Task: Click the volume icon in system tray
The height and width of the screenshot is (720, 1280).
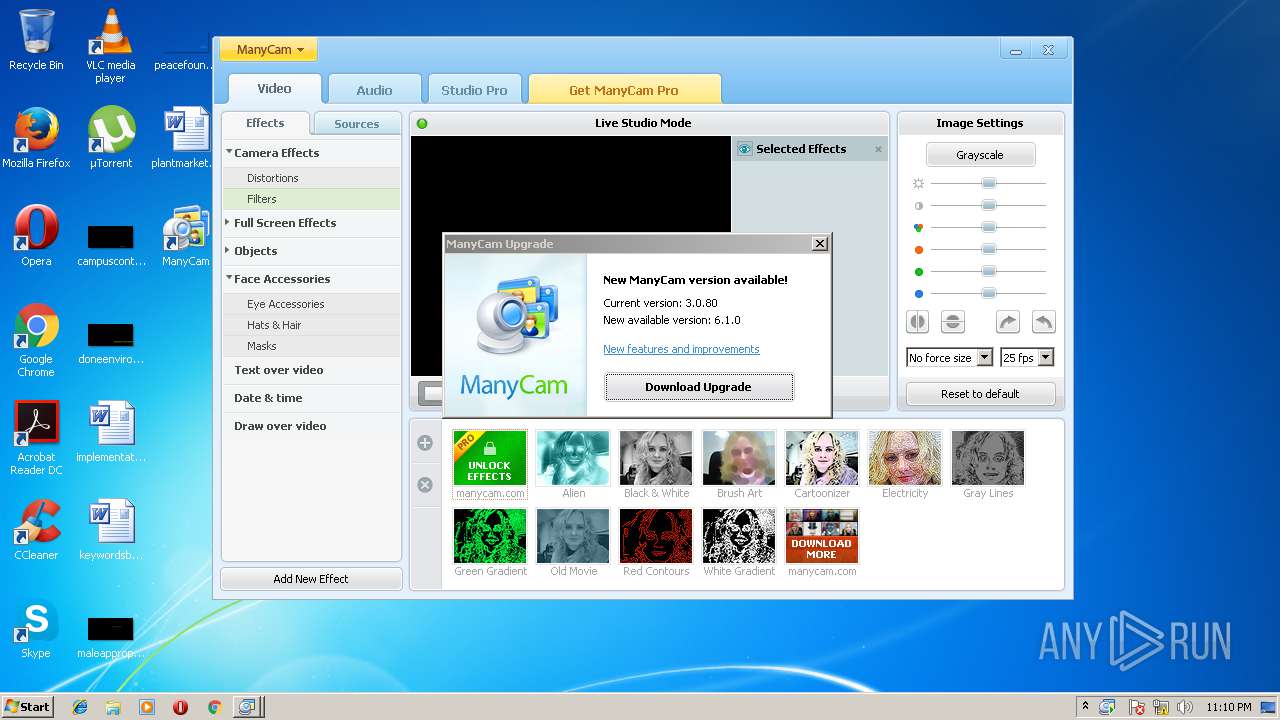Action: (x=1183, y=707)
